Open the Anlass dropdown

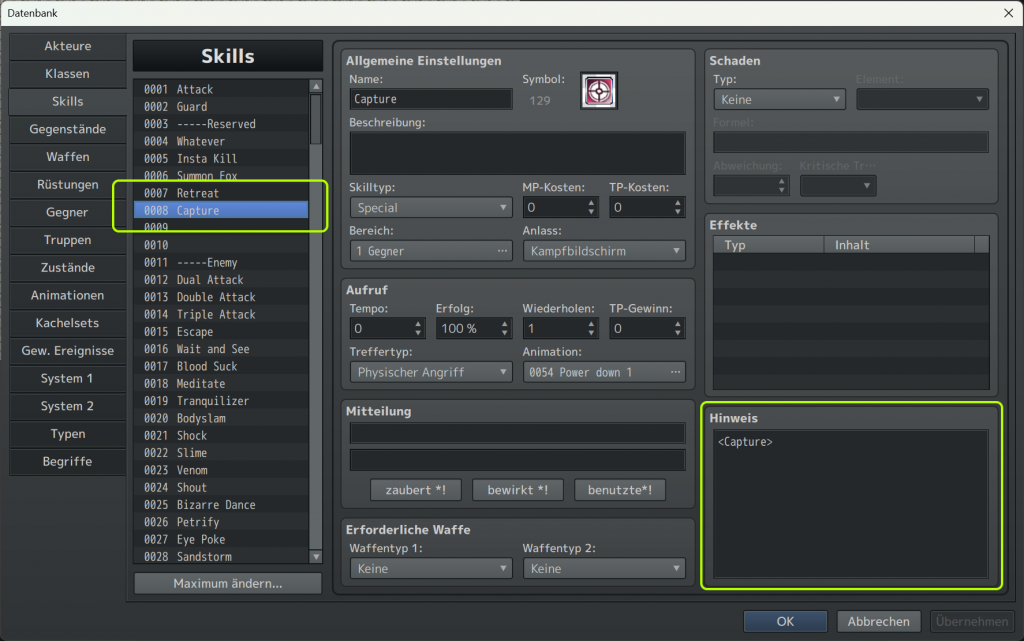pyautogui.click(x=603, y=251)
